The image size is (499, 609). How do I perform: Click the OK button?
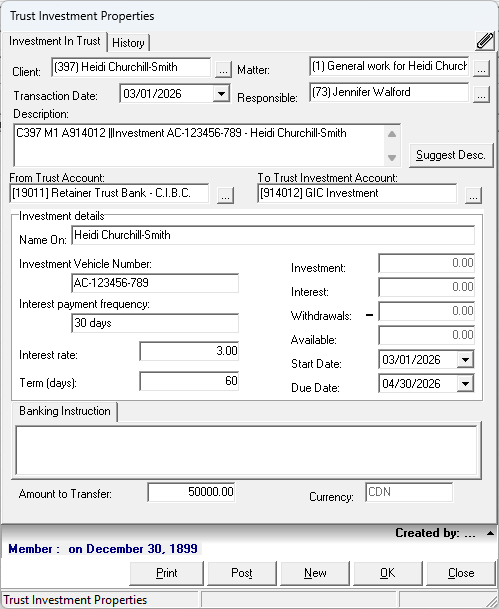[388, 573]
